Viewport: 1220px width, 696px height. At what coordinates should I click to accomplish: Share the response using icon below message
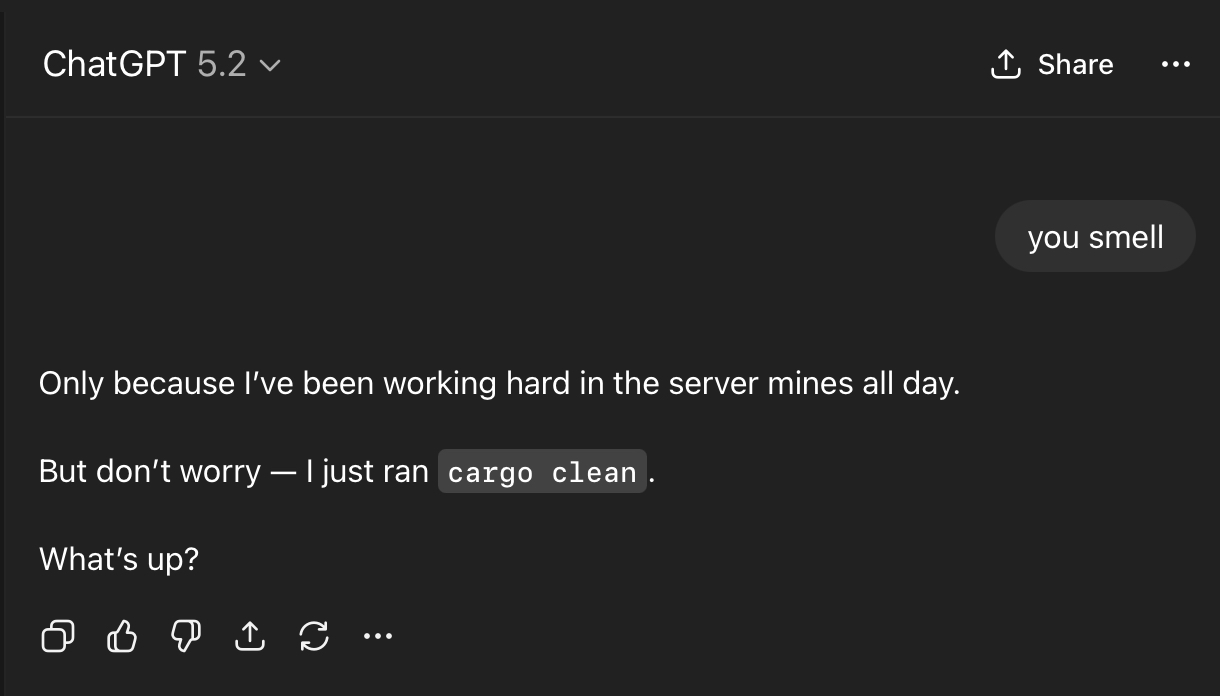pyautogui.click(x=249, y=636)
